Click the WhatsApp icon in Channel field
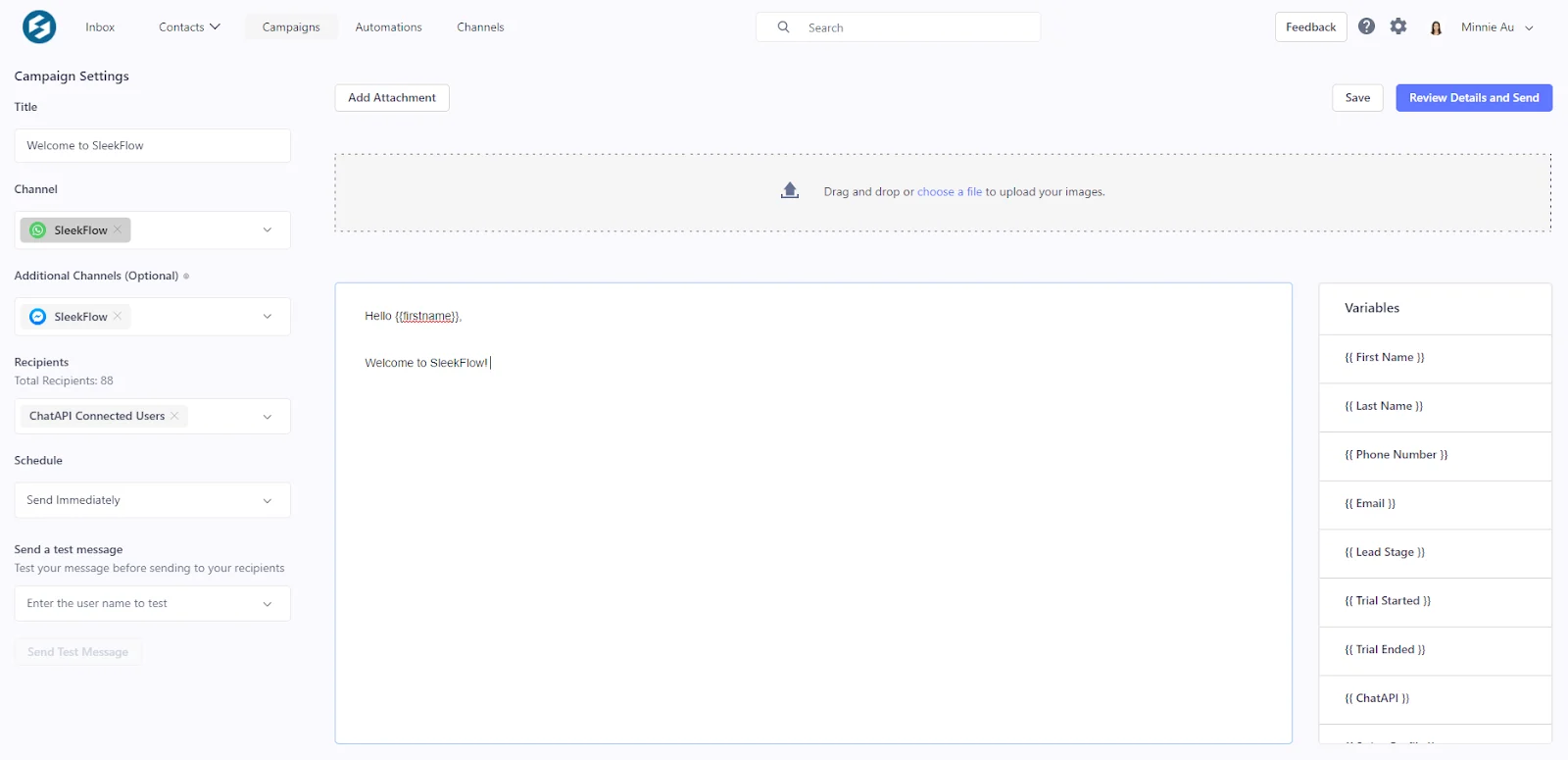Image resolution: width=1568 pixels, height=760 pixels. tap(38, 230)
